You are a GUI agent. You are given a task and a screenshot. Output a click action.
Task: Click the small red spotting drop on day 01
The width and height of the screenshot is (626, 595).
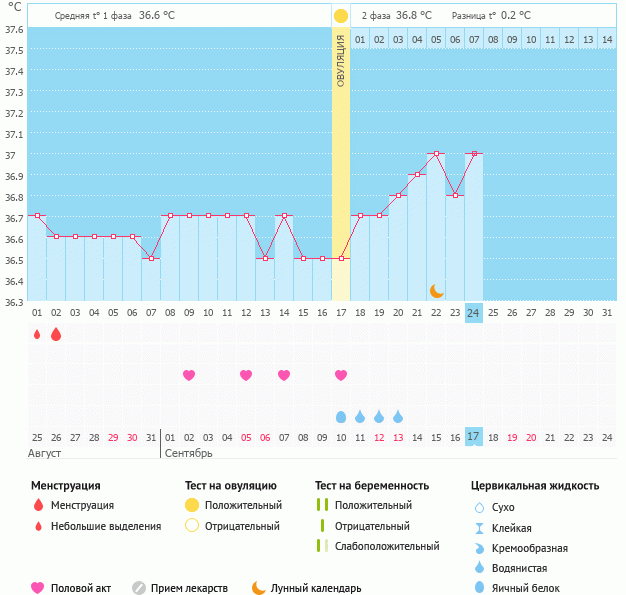pos(37,335)
